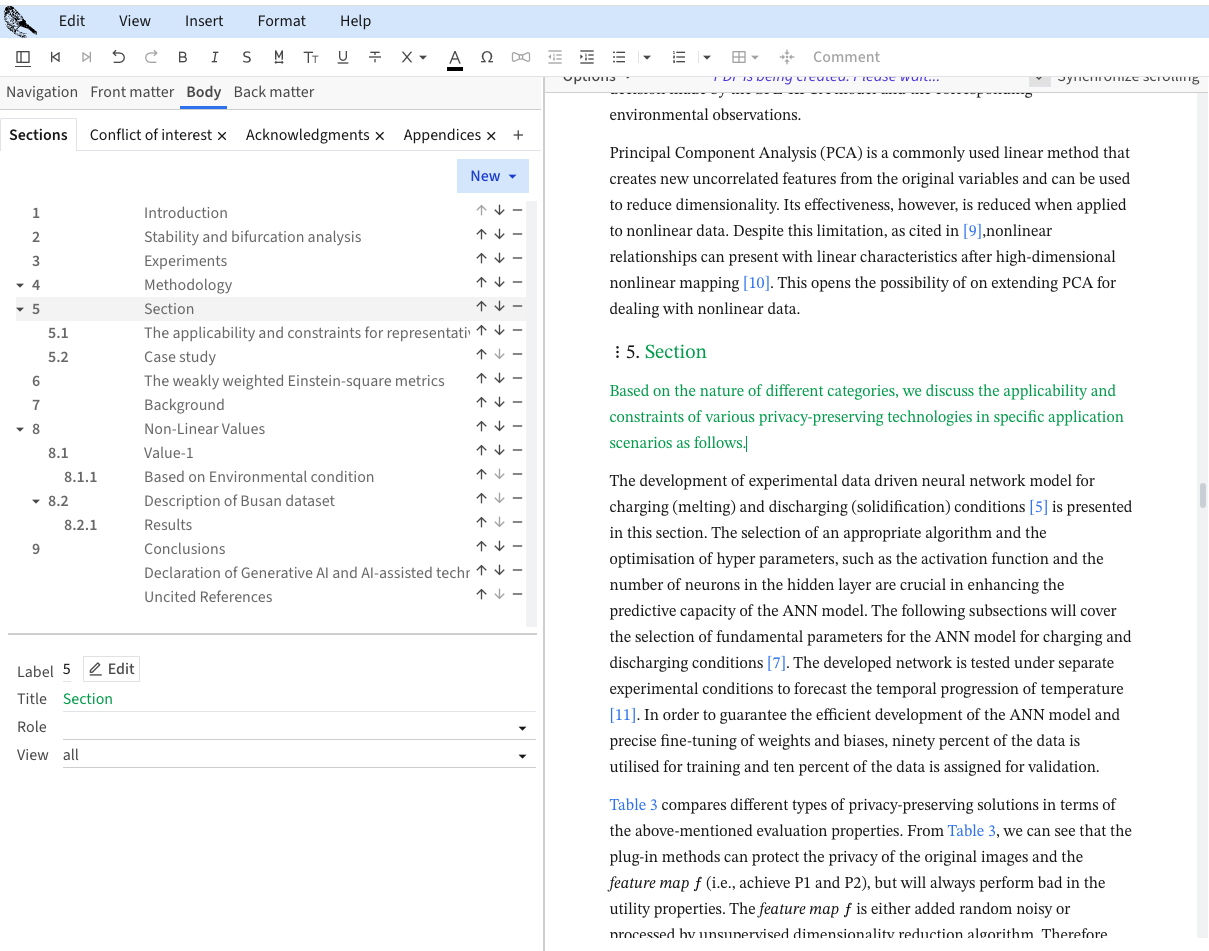Click the Edit label button
Image resolution: width=1209 pixels, height=951 pixels.
point(111,669)
